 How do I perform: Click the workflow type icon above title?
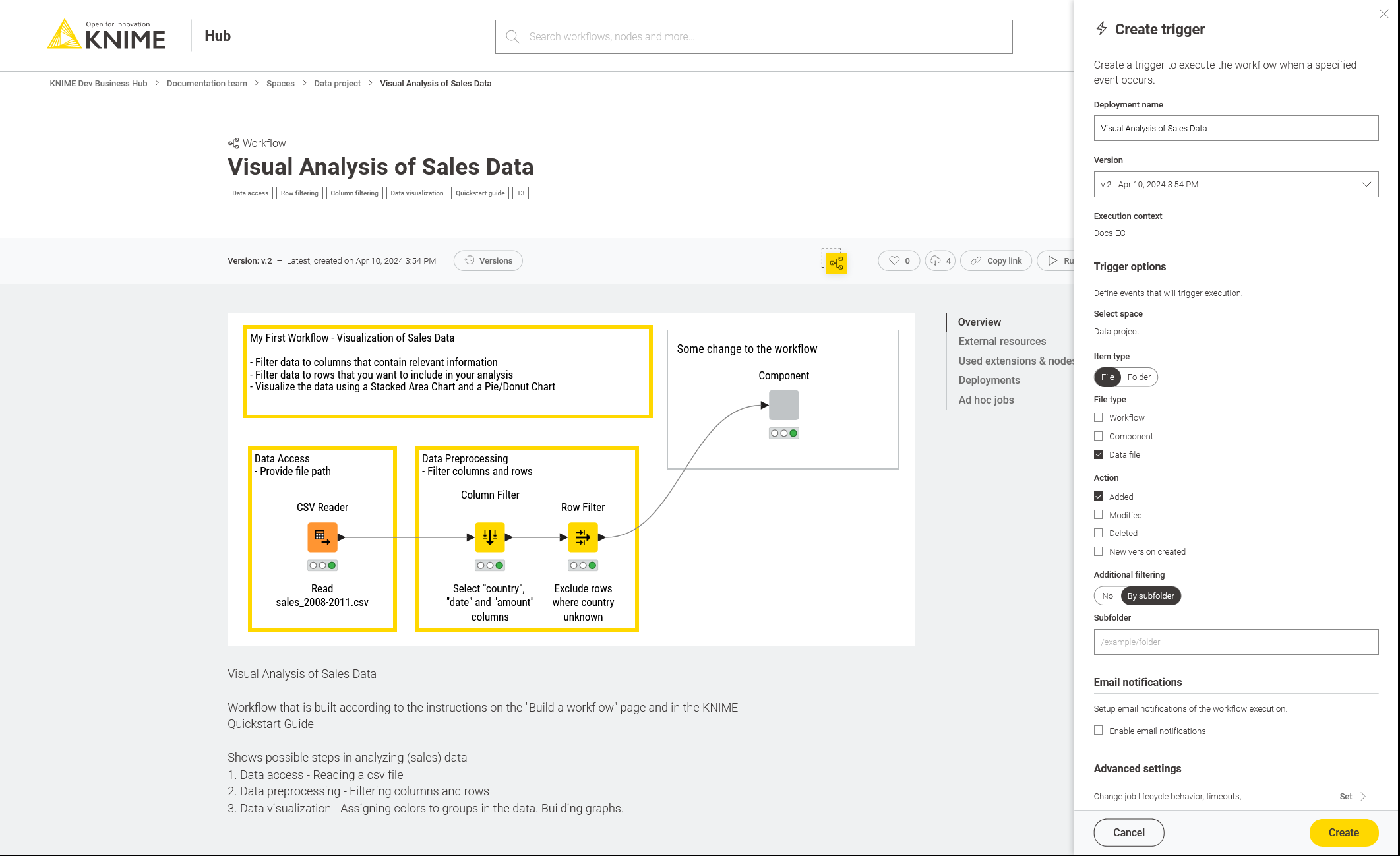point(233,143)
